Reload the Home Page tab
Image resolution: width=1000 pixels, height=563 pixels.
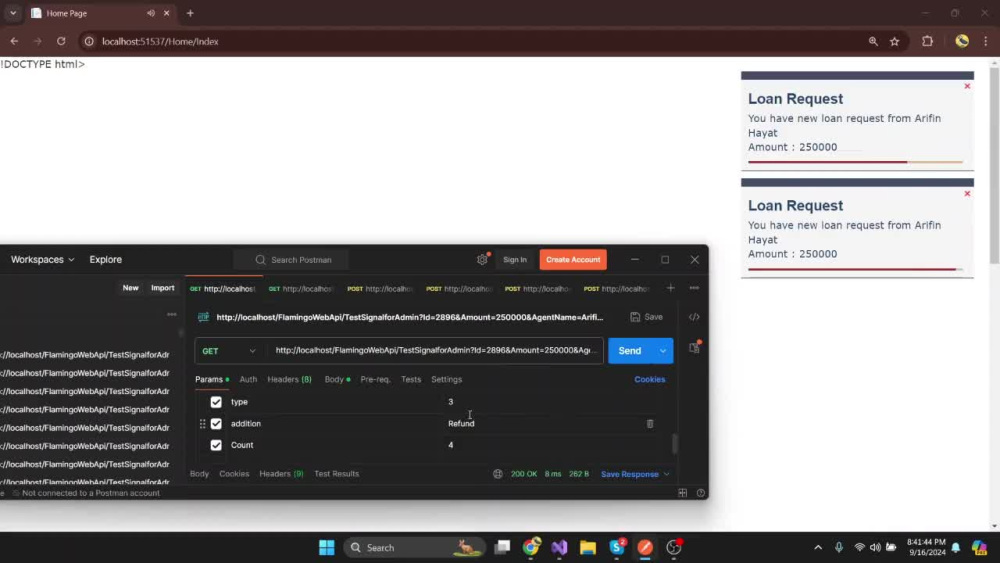61,41
